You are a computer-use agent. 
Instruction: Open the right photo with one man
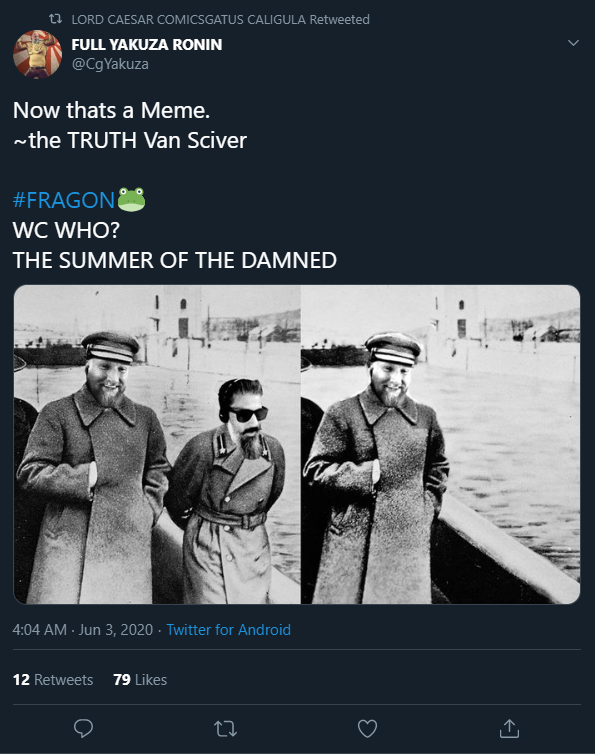point(441,444)
